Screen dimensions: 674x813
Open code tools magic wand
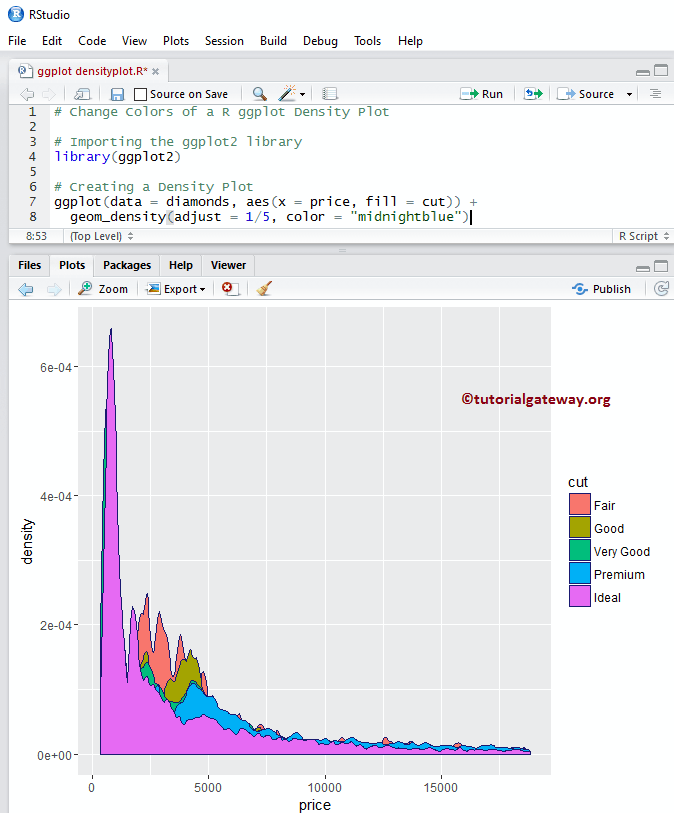point(287,93)
